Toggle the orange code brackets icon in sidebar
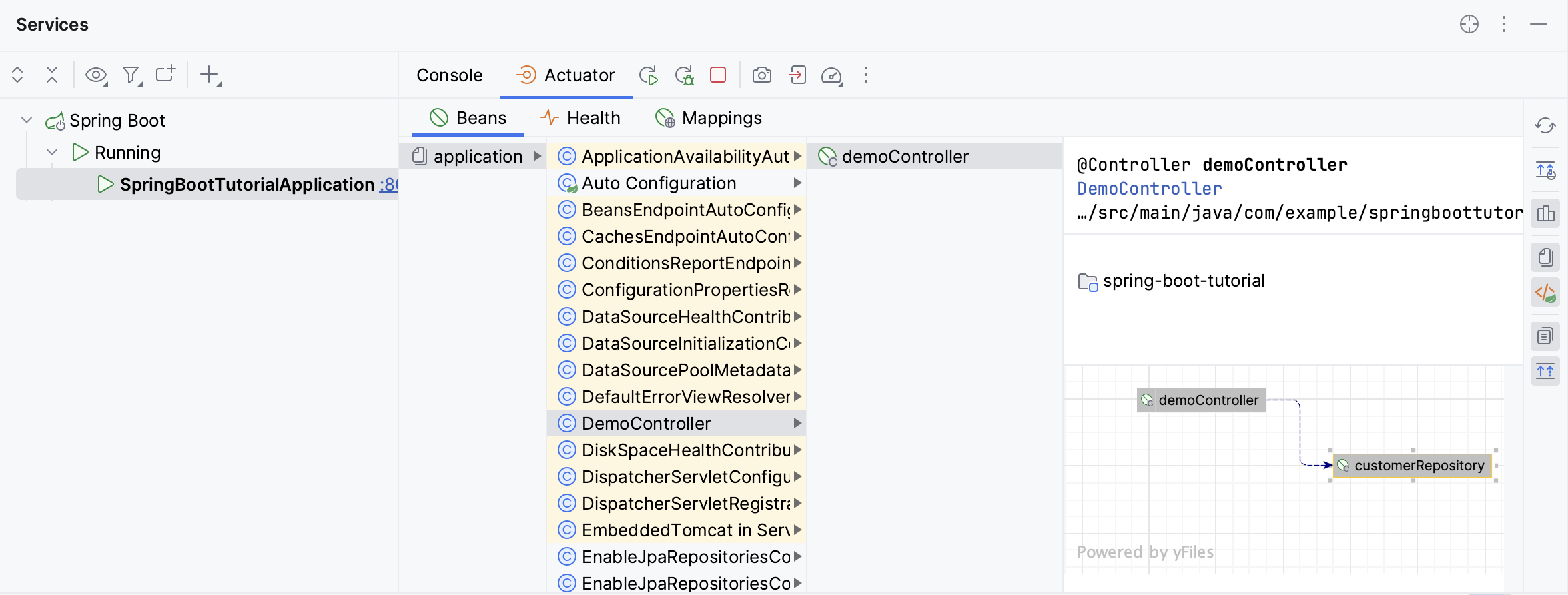The image size is (1568, 595). (x=1545, y=292)
